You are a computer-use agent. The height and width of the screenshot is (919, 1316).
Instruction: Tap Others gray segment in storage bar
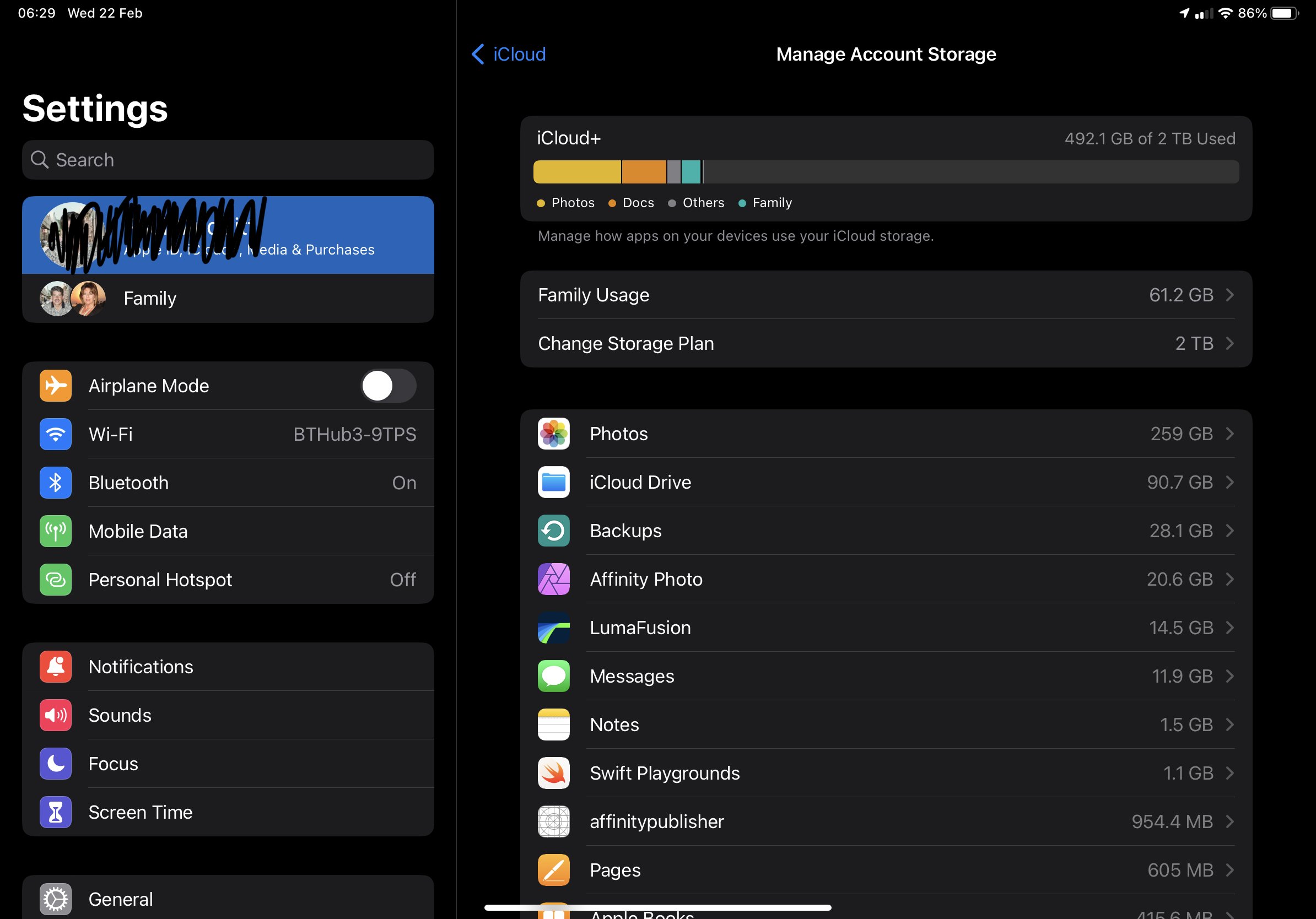point(674,172)
